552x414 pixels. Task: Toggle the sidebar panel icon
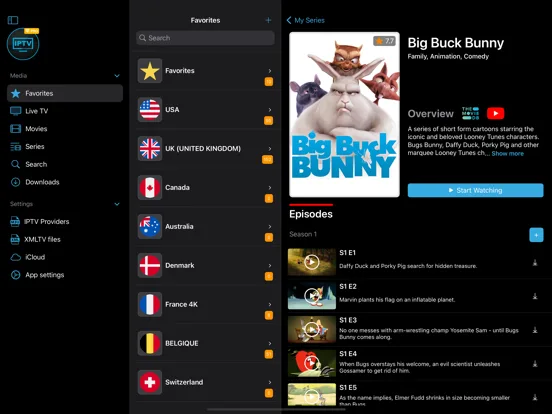(x=13, y=20)
